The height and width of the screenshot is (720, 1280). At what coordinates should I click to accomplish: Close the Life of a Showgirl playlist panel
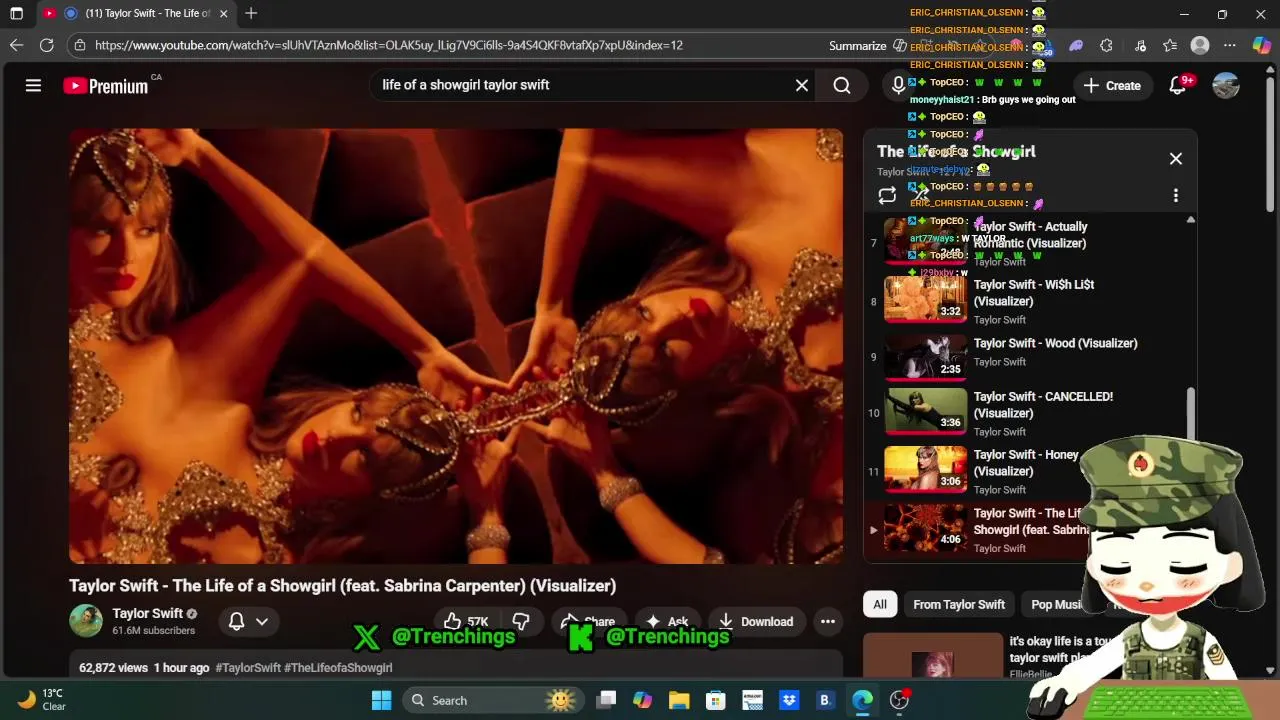[x=1176, y=158]
